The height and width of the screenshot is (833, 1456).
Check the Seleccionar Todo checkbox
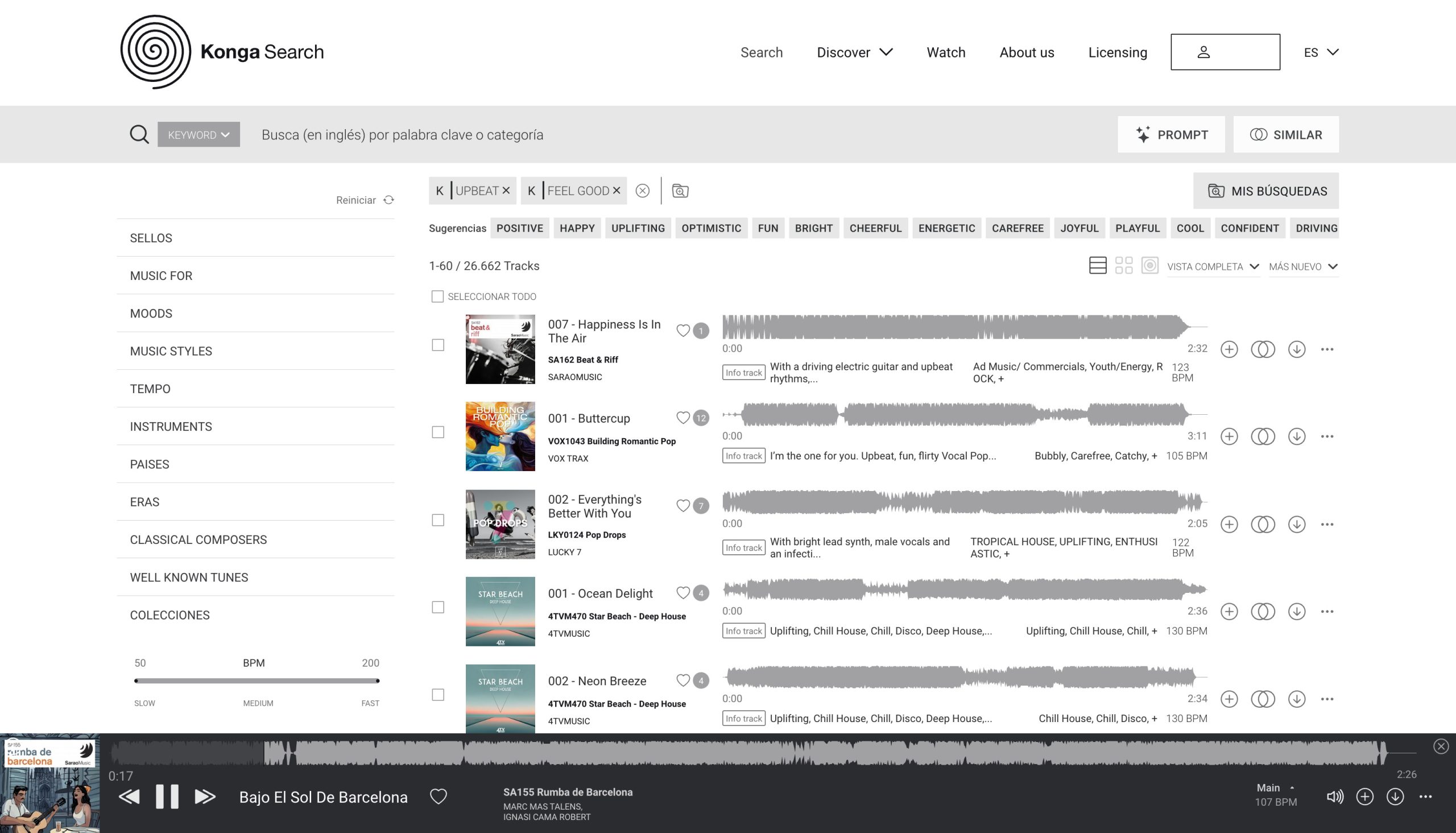pyautogui.click(x=437, y=296)
